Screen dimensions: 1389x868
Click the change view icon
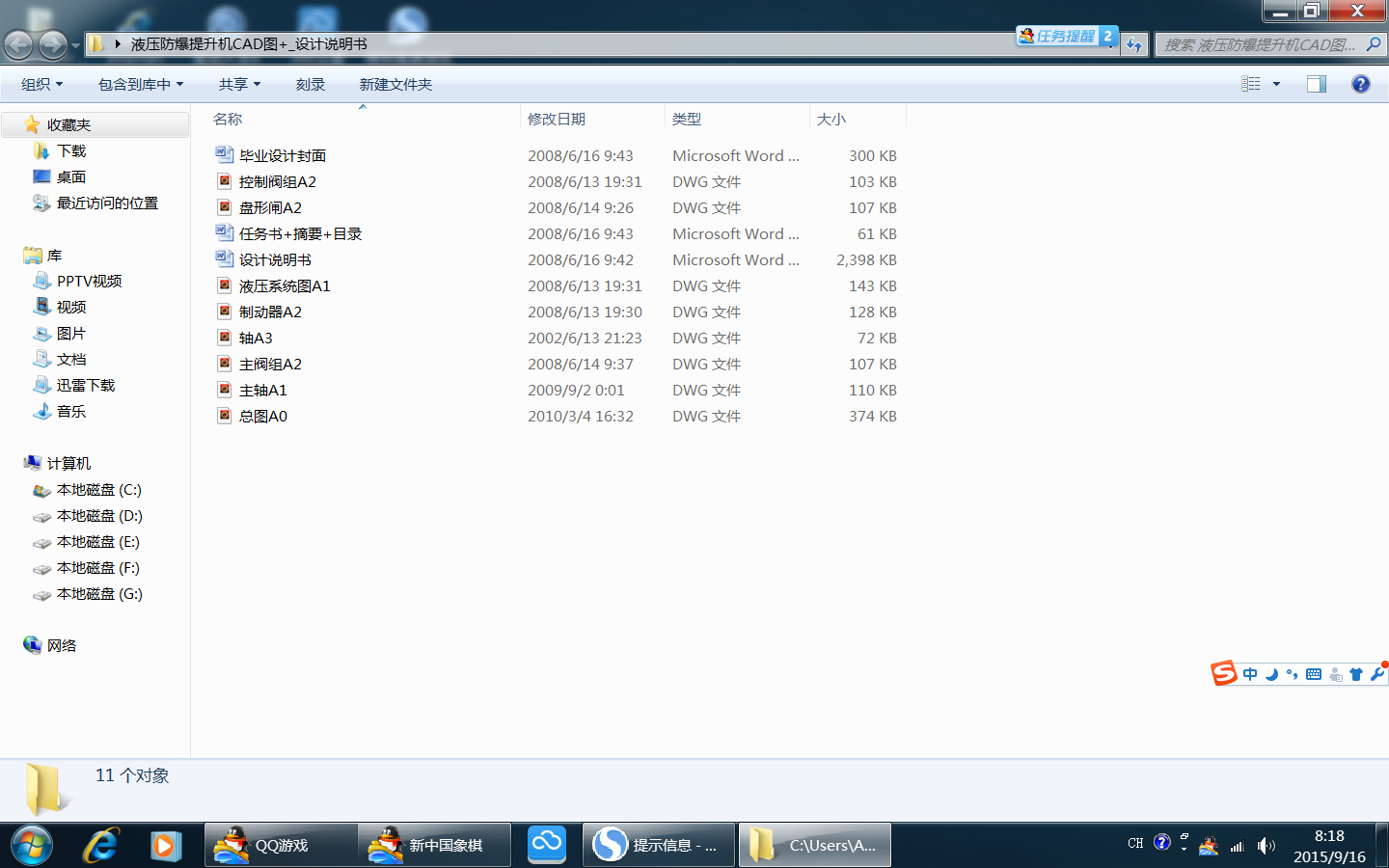(1251, 84)
